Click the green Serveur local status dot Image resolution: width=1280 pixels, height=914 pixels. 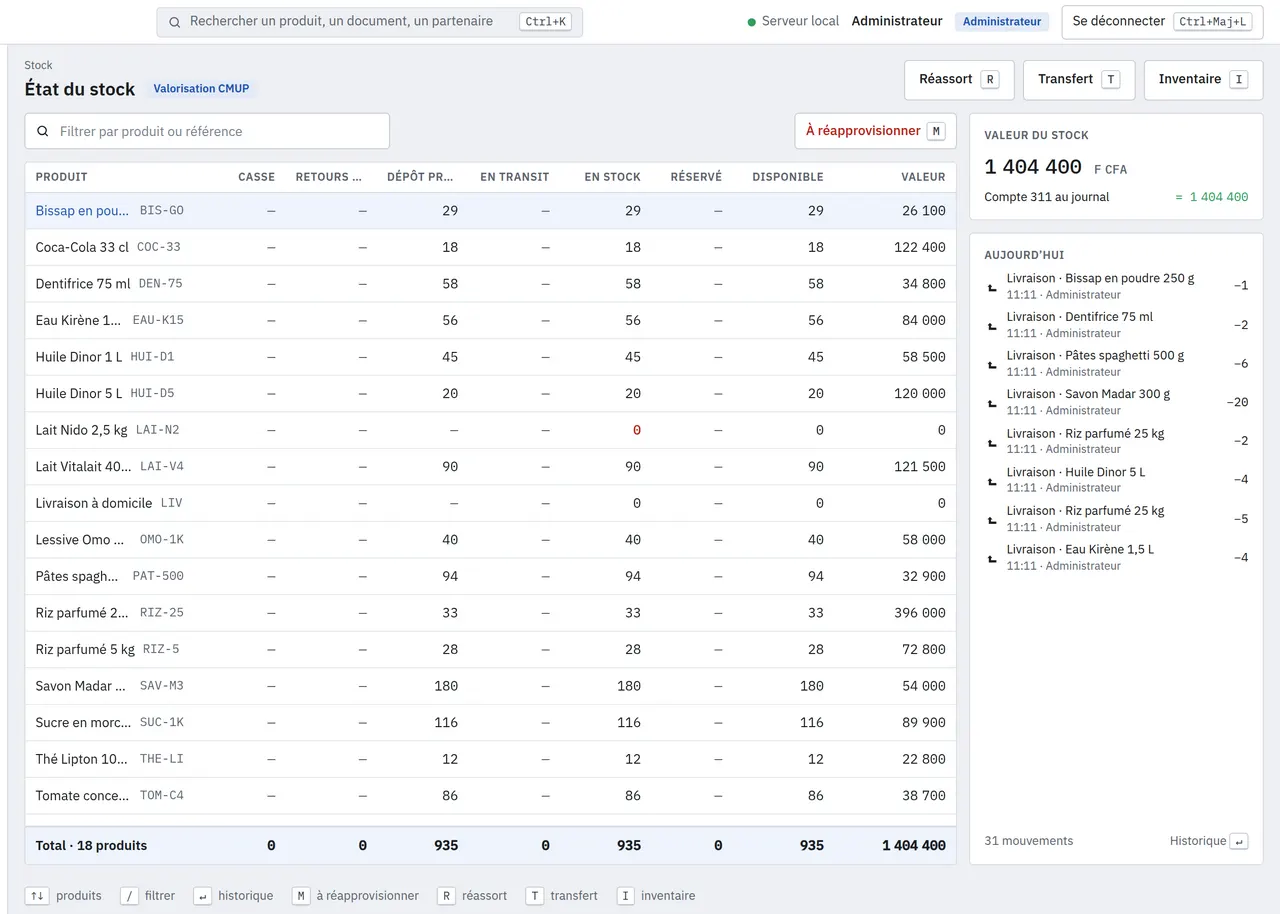click(752, 22)
